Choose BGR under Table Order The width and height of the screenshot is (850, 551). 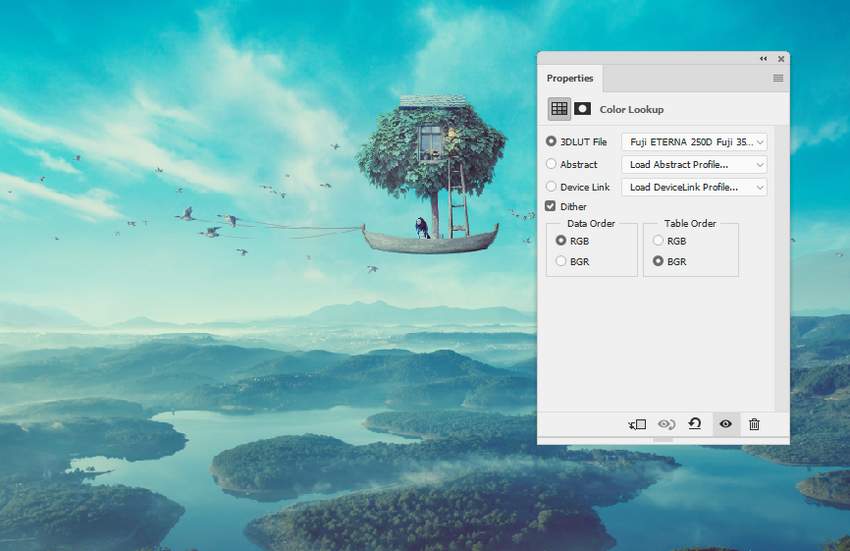pos(658,261)
